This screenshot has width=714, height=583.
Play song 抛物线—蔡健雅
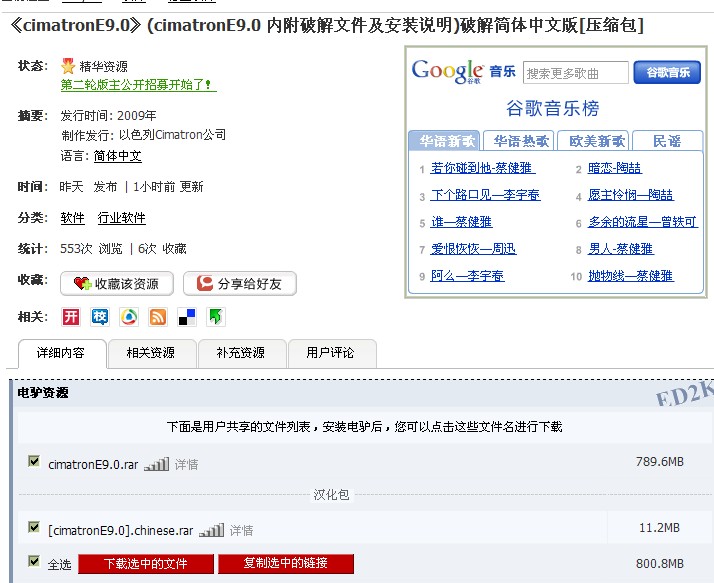pos(631,276)
